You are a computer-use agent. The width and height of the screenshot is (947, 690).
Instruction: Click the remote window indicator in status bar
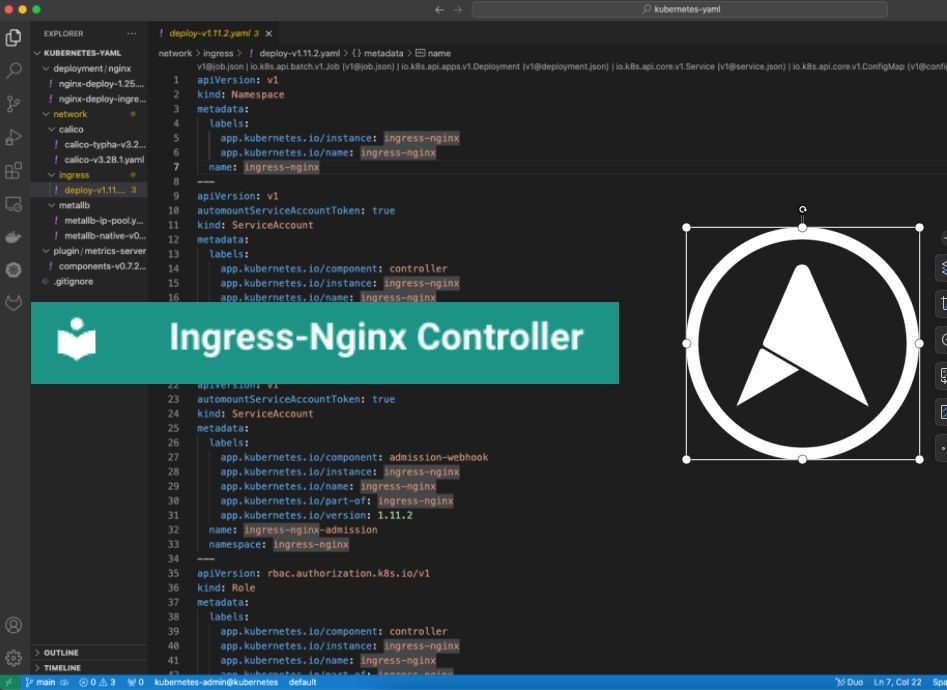click(x=8, y=682)
